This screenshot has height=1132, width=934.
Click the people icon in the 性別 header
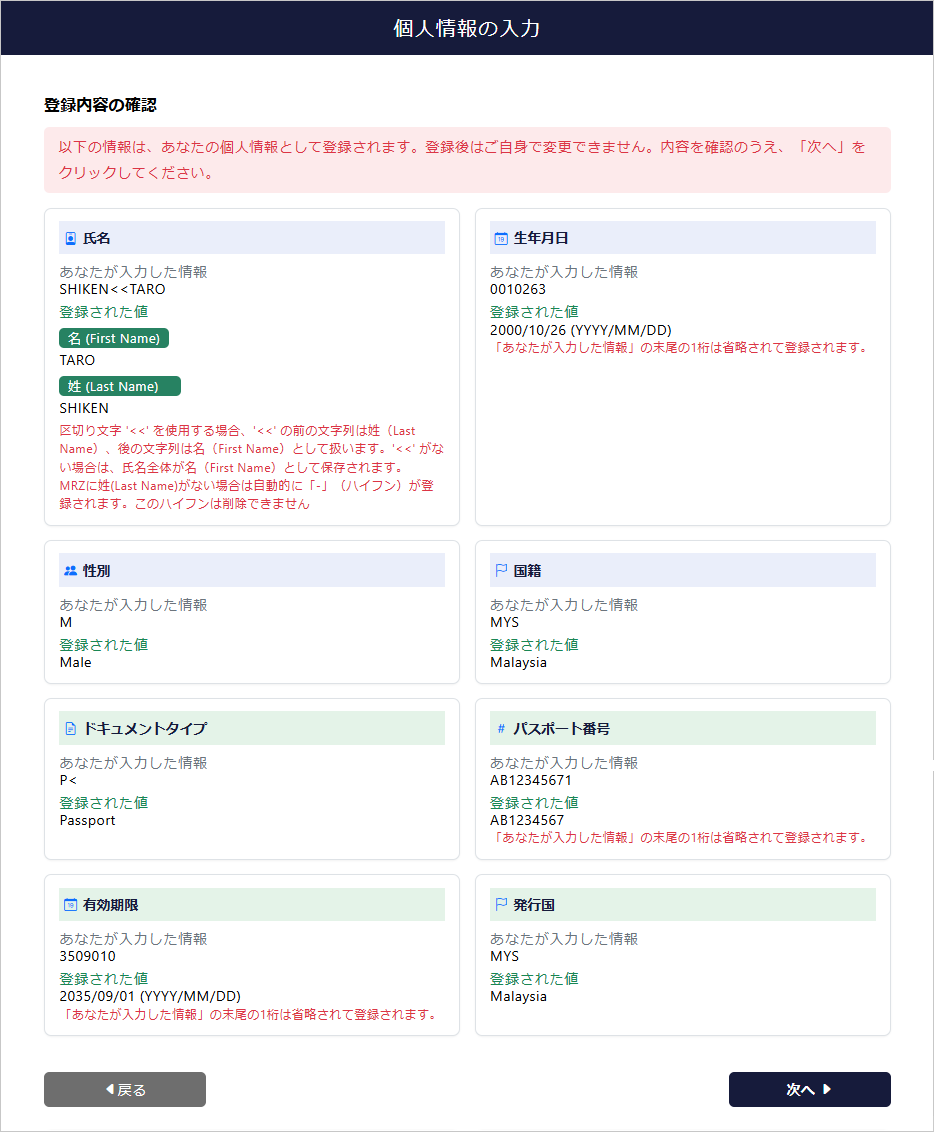point(69,570)
